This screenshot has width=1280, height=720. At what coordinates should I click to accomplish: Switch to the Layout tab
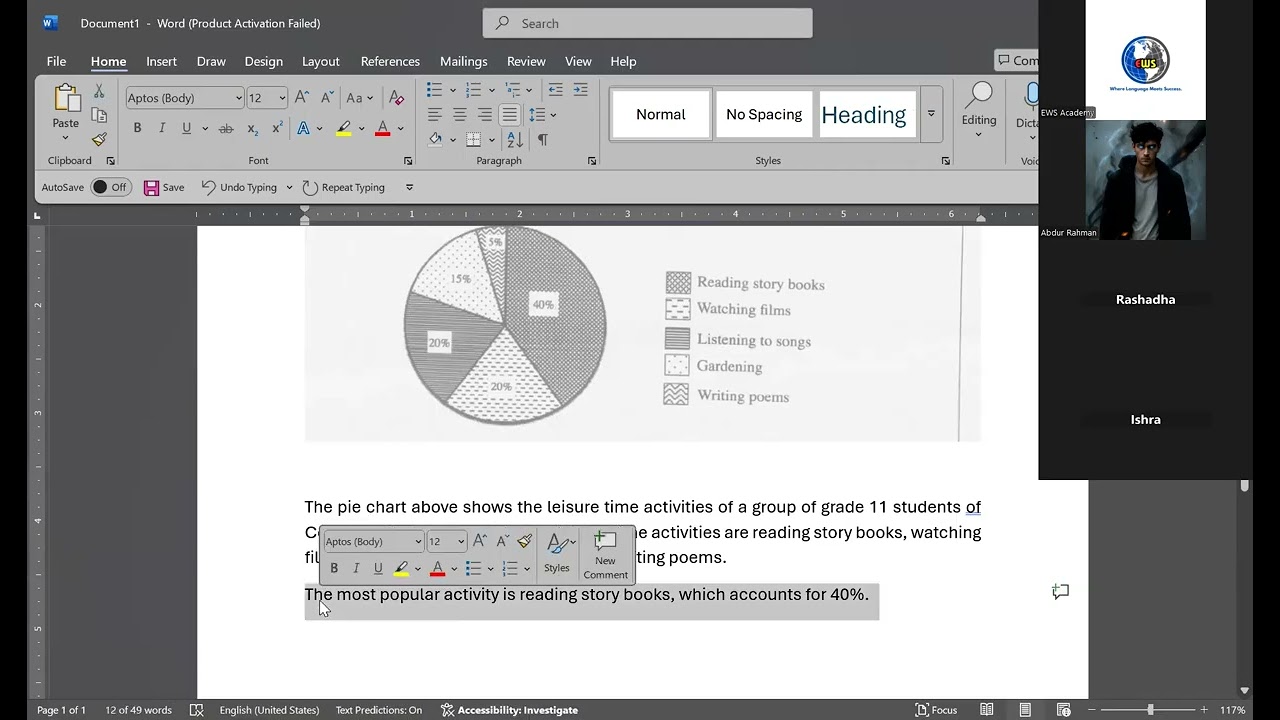pos(321,61)
